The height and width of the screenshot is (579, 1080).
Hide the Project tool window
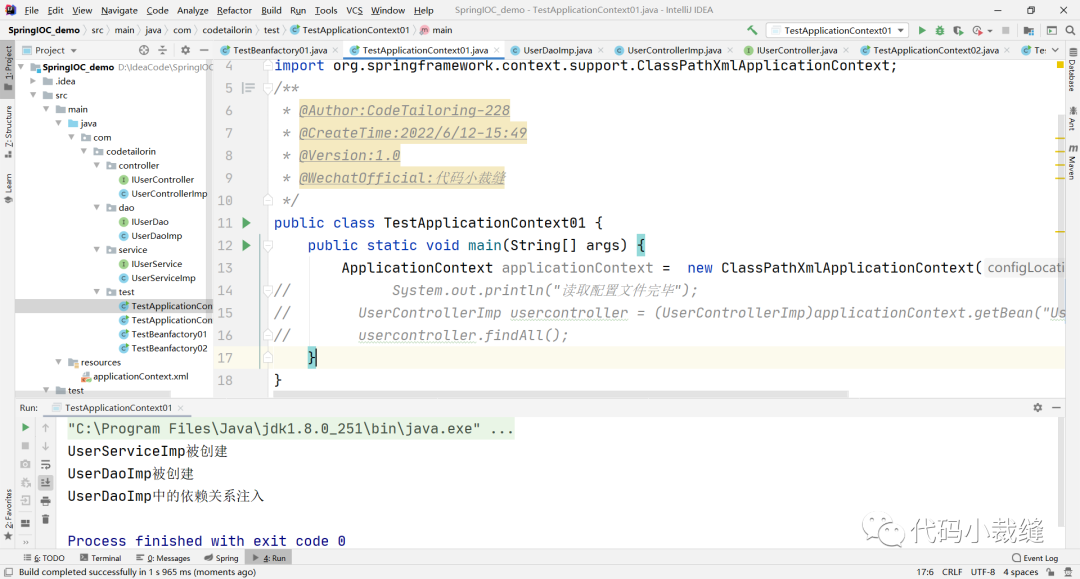click(204, 50)
